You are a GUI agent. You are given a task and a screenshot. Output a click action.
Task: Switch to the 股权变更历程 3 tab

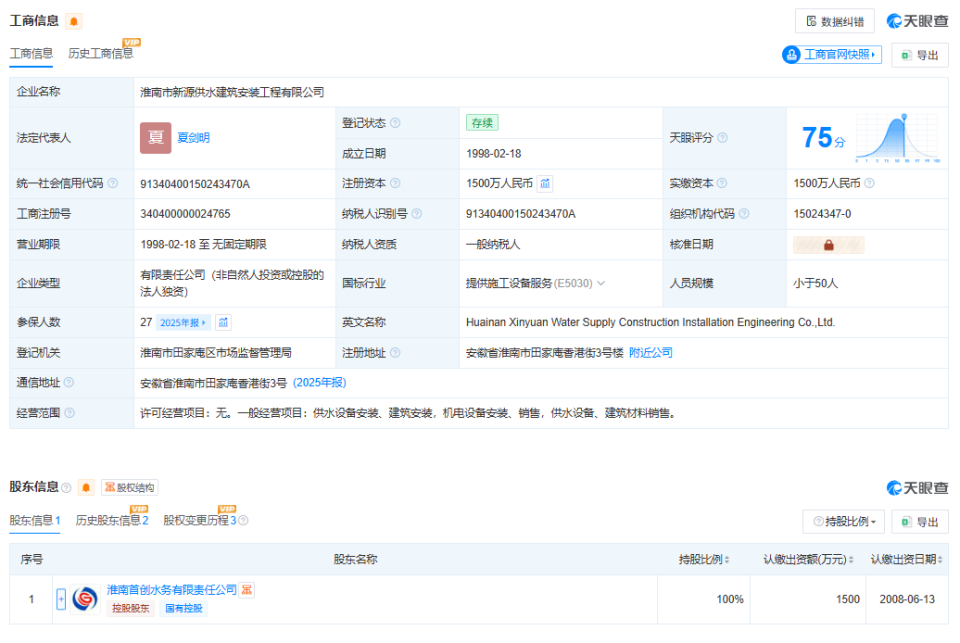click(200, 521)
